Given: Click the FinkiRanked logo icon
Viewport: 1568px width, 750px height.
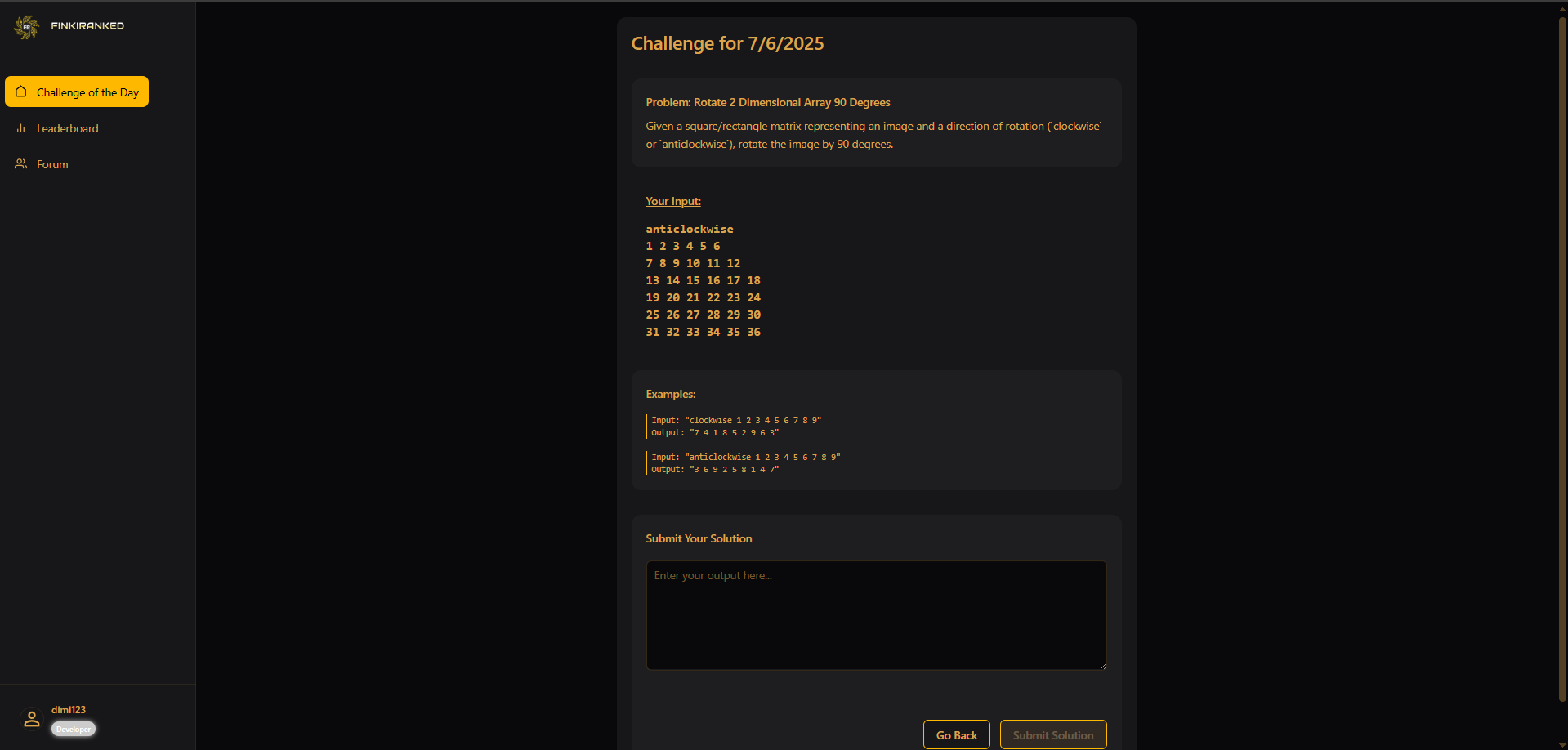Looking at the screenshot, I should click(x=26, y=26).
